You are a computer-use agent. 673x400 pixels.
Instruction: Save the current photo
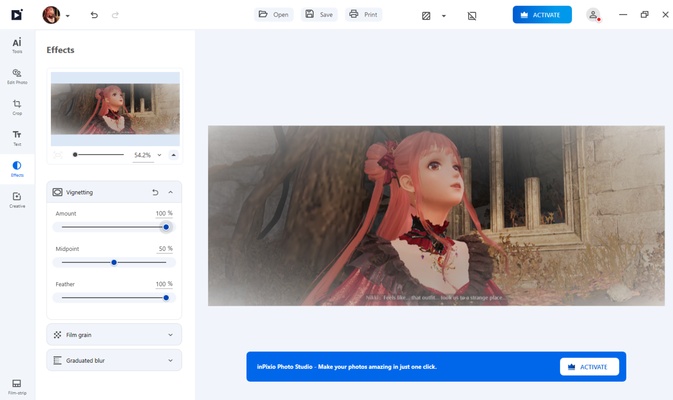click(x=319, y=15)
